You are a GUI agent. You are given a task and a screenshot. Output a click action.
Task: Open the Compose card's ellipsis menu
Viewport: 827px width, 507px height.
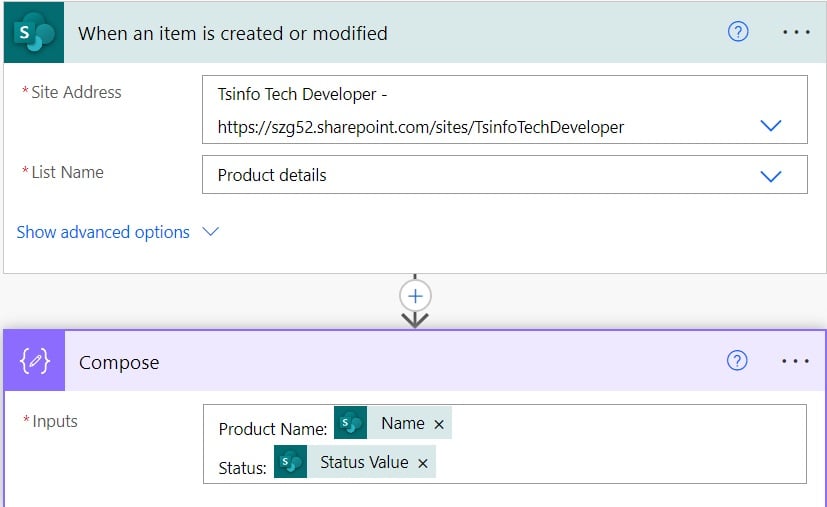click(795, 361)
